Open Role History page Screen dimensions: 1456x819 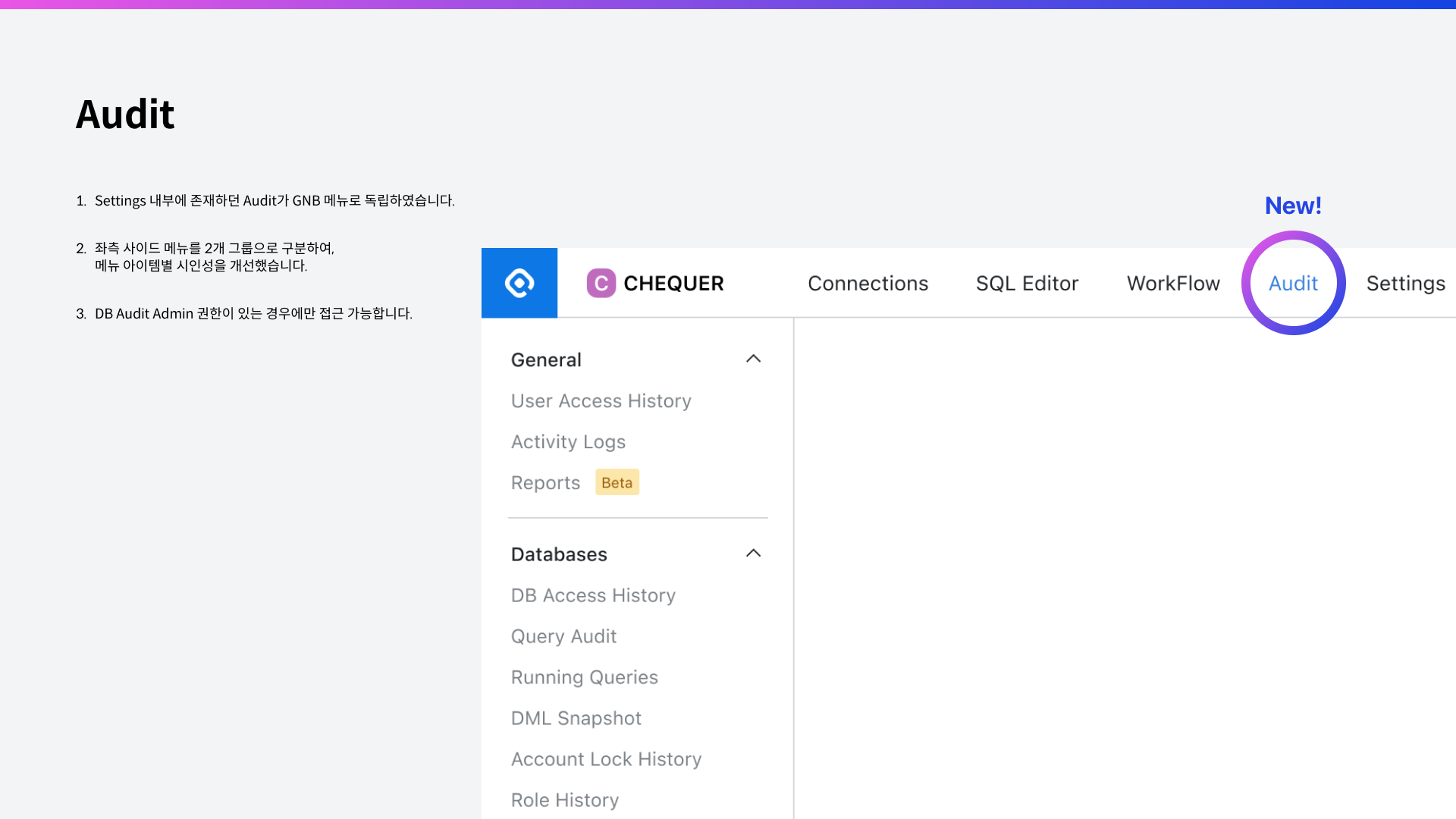(x=564, y=800)
